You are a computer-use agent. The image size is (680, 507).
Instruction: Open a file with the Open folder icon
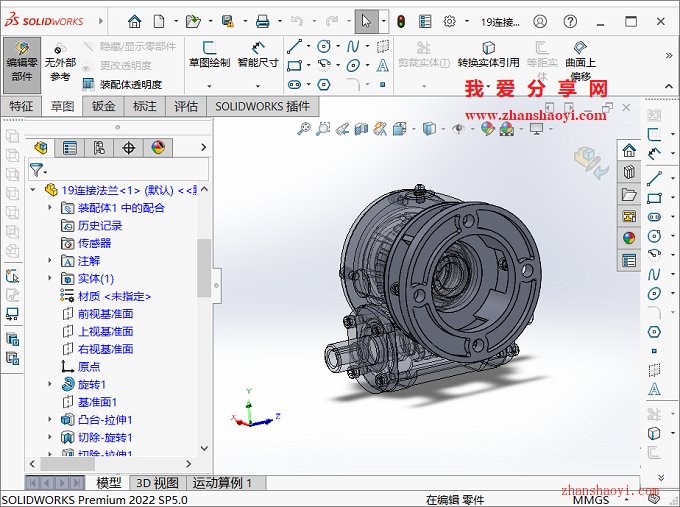point(193,21)
